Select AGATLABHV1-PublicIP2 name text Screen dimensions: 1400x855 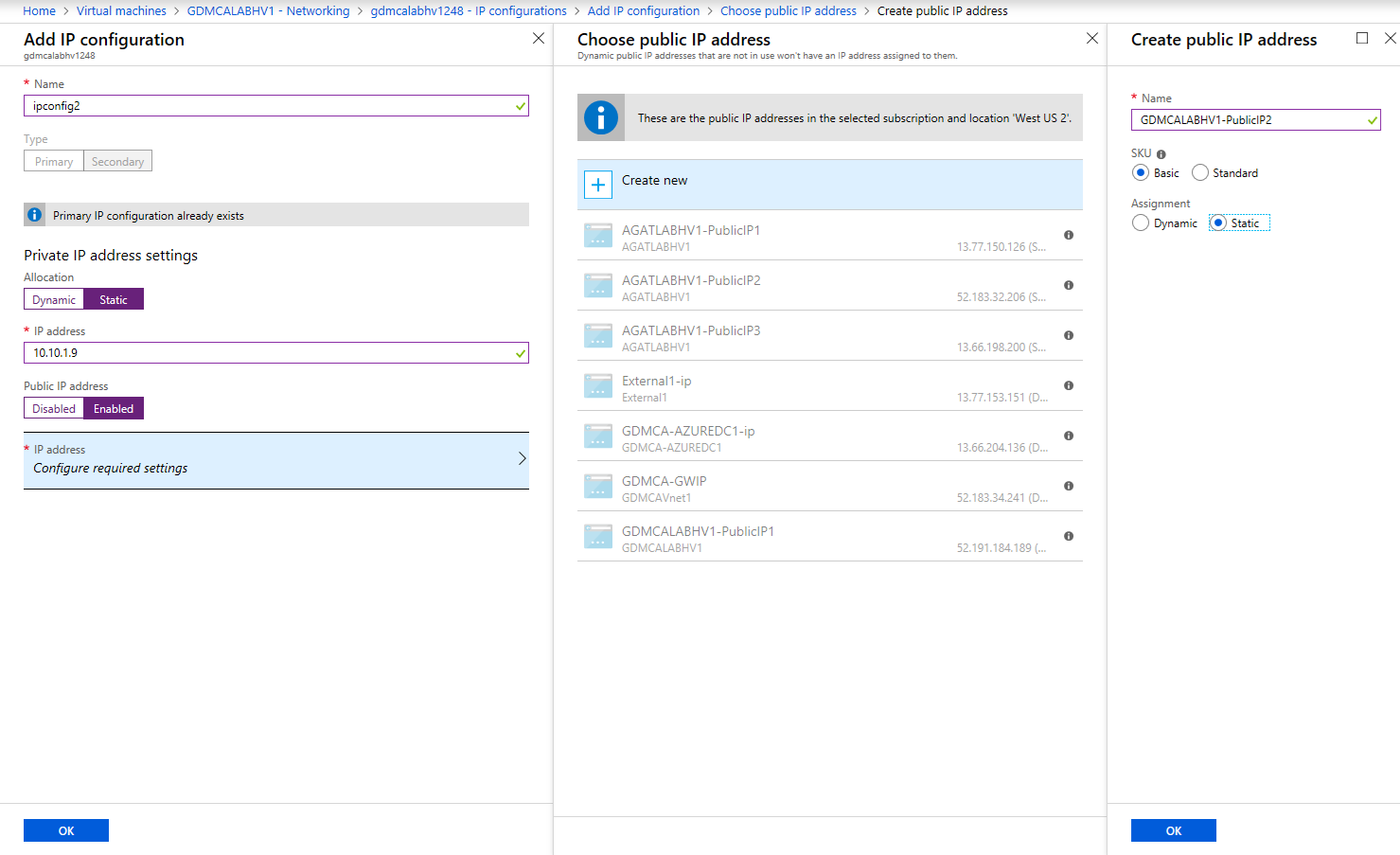691,280
